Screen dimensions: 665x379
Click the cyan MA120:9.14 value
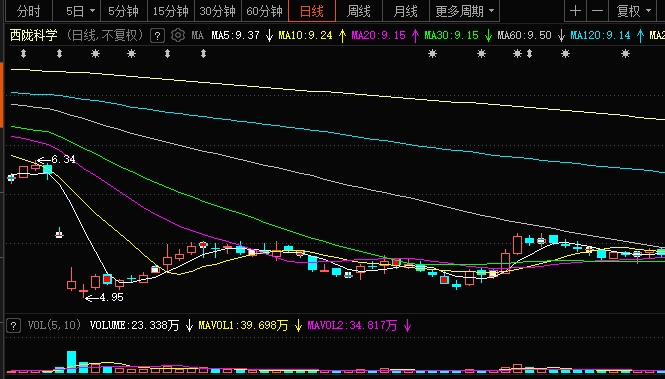click(600, 36)
